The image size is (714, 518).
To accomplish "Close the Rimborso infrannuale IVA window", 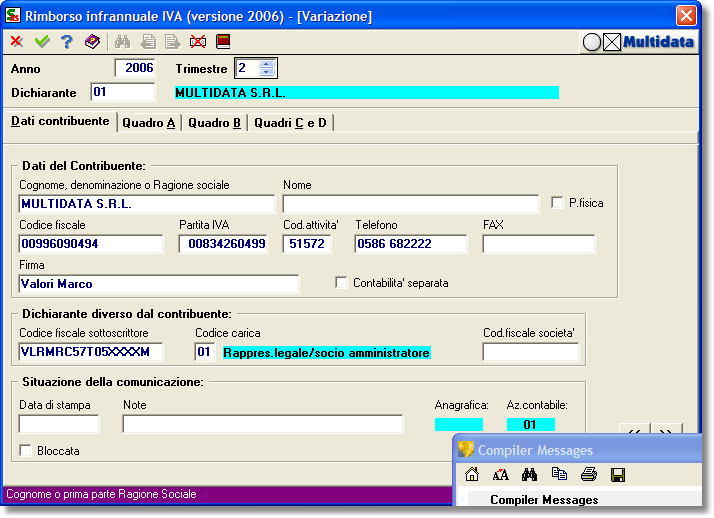I will pos(686,16).
